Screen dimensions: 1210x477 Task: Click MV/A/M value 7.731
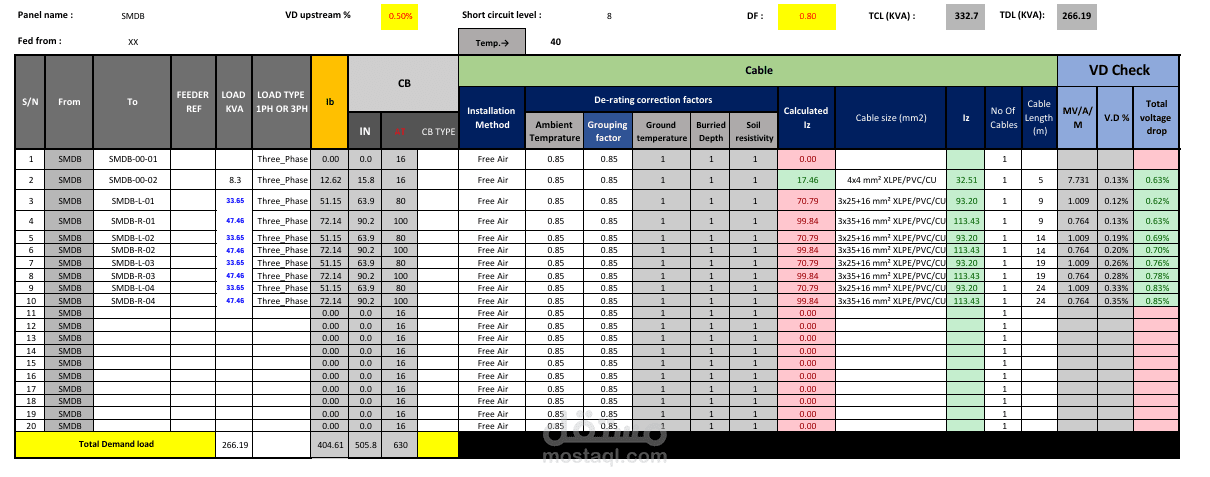click(x=1077, y=180)
